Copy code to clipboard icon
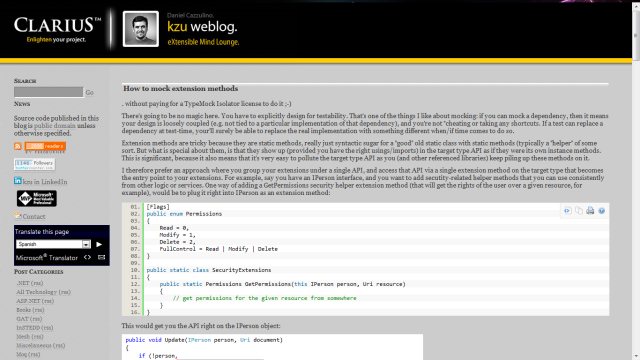Screen dimensions: 640x360 coord(578,211)
